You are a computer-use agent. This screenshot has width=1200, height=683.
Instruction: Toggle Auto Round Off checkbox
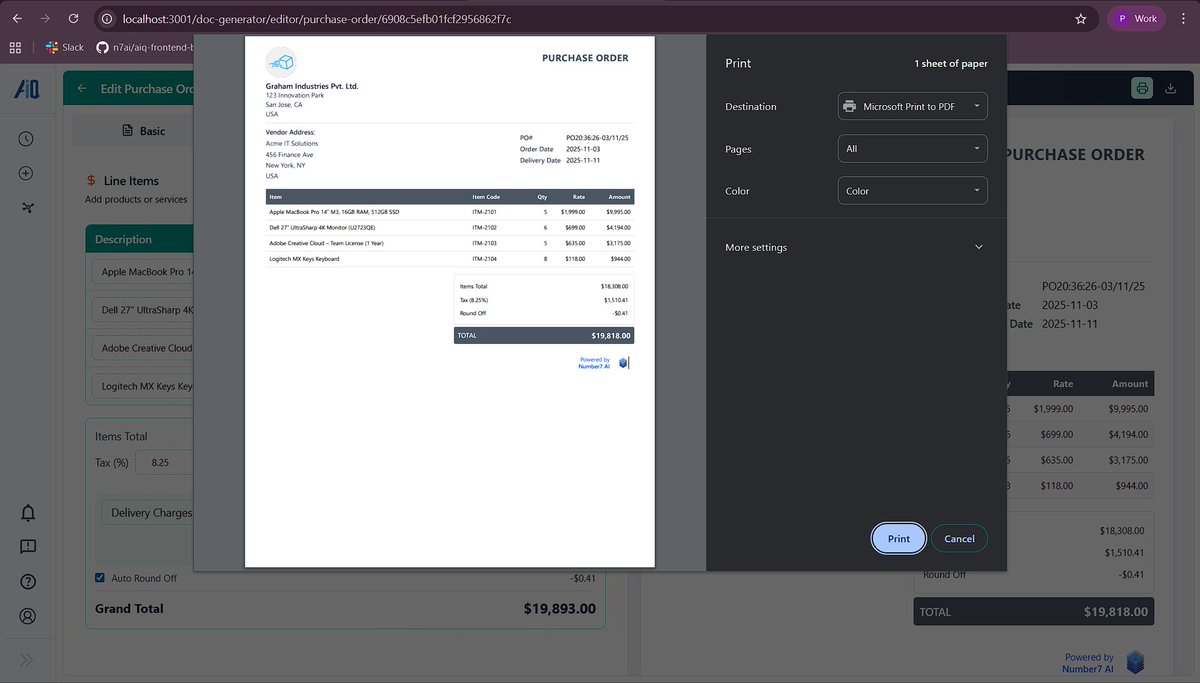coord(100,578)
